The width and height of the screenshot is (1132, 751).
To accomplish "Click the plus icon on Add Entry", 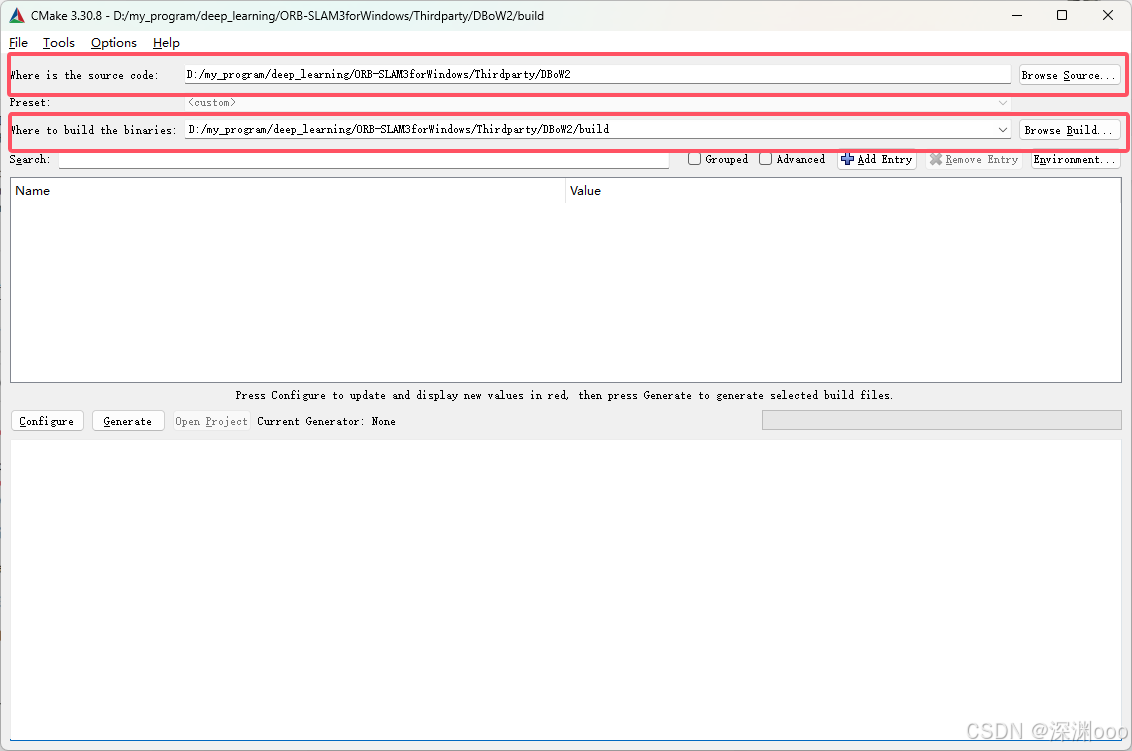I will pos(848,159).
